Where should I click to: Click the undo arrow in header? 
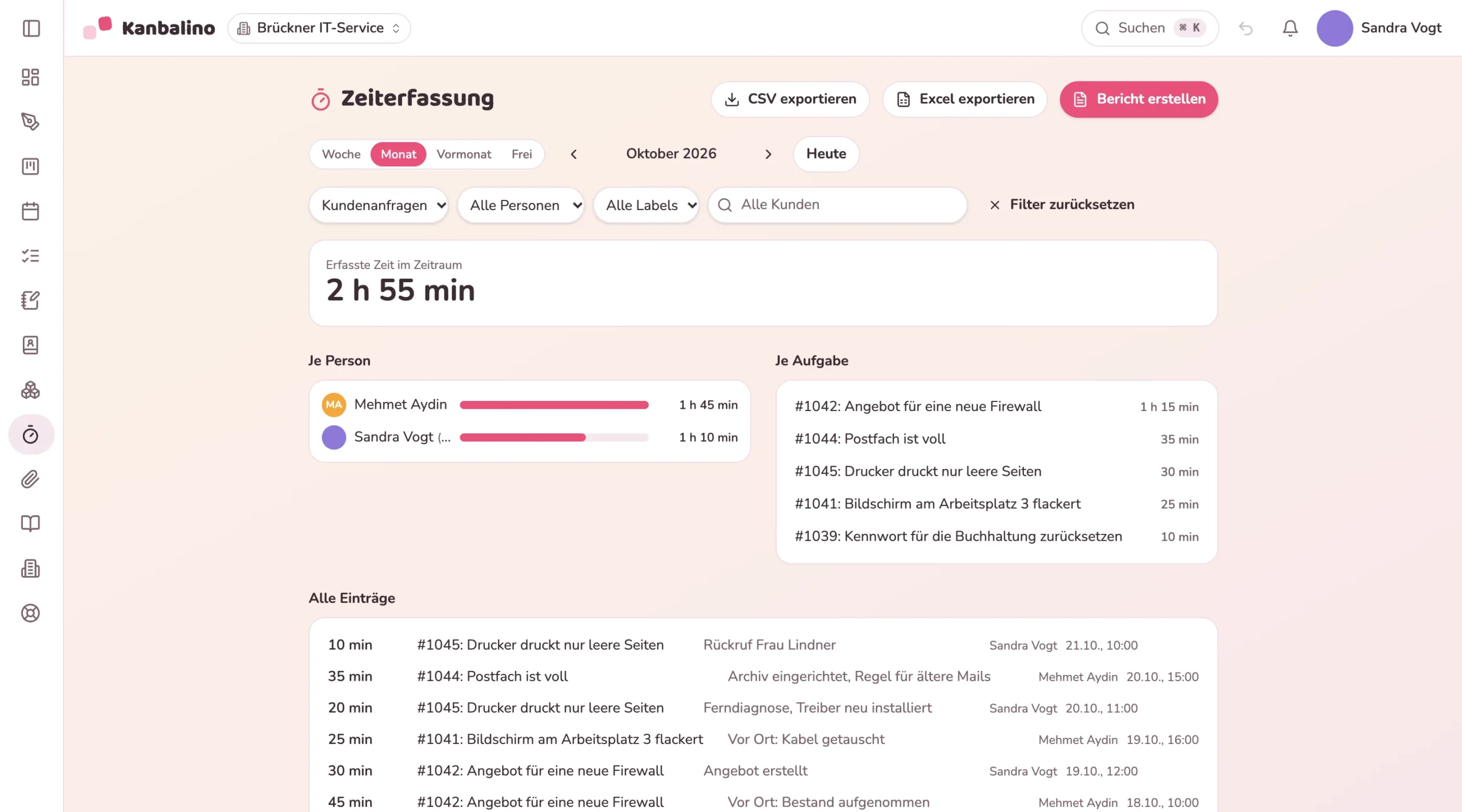click(x=1246, y=28)
